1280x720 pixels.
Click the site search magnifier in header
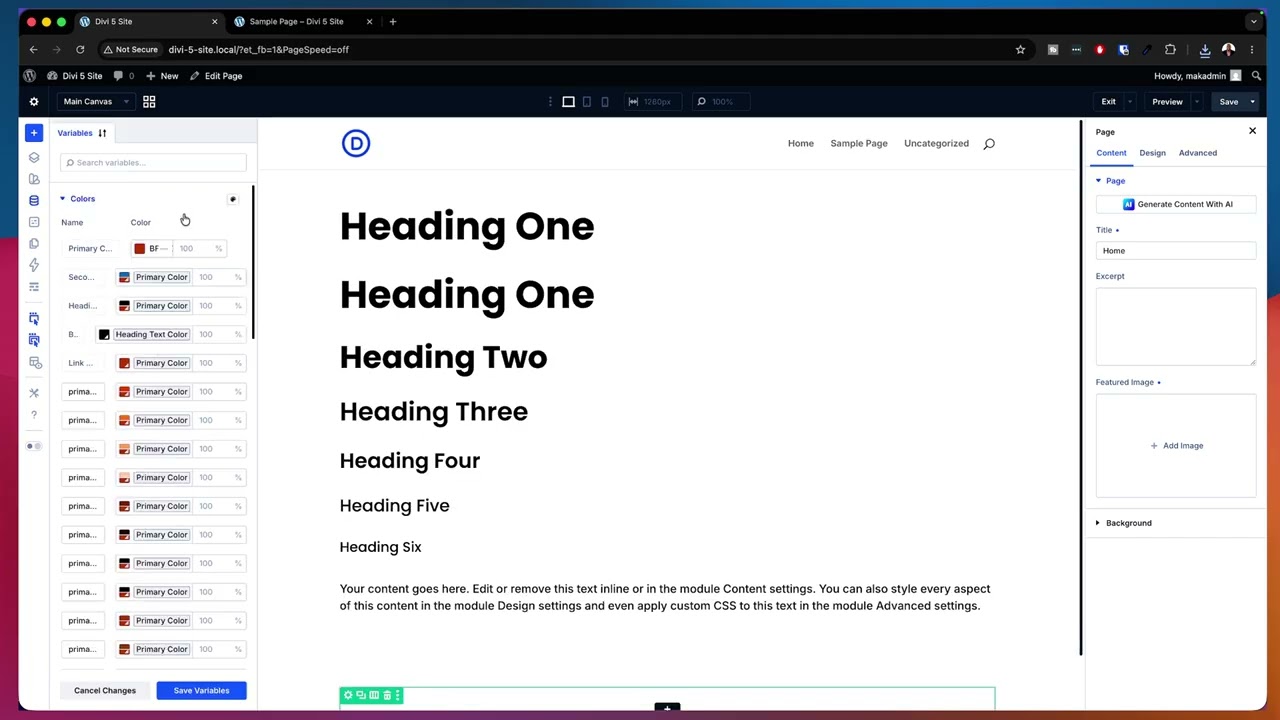[989, 144]
